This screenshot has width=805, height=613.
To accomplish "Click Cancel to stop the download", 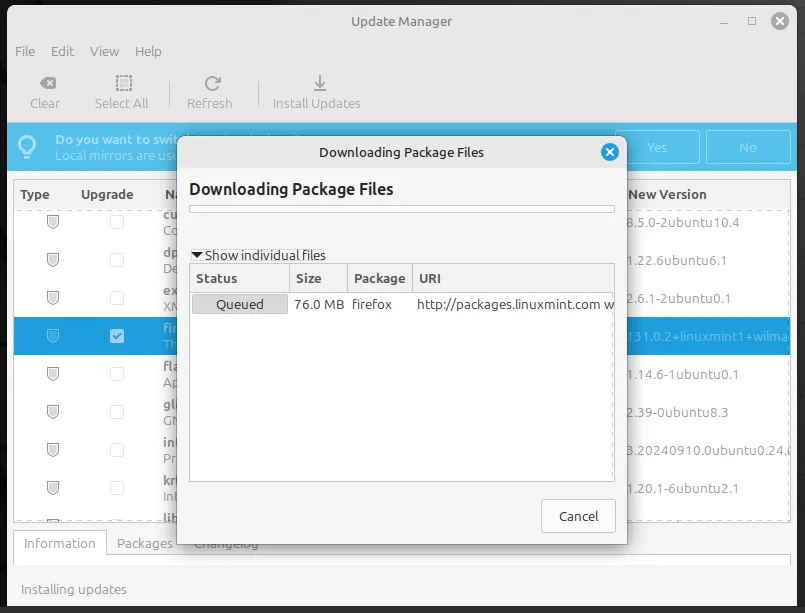I will coord(578,516).
